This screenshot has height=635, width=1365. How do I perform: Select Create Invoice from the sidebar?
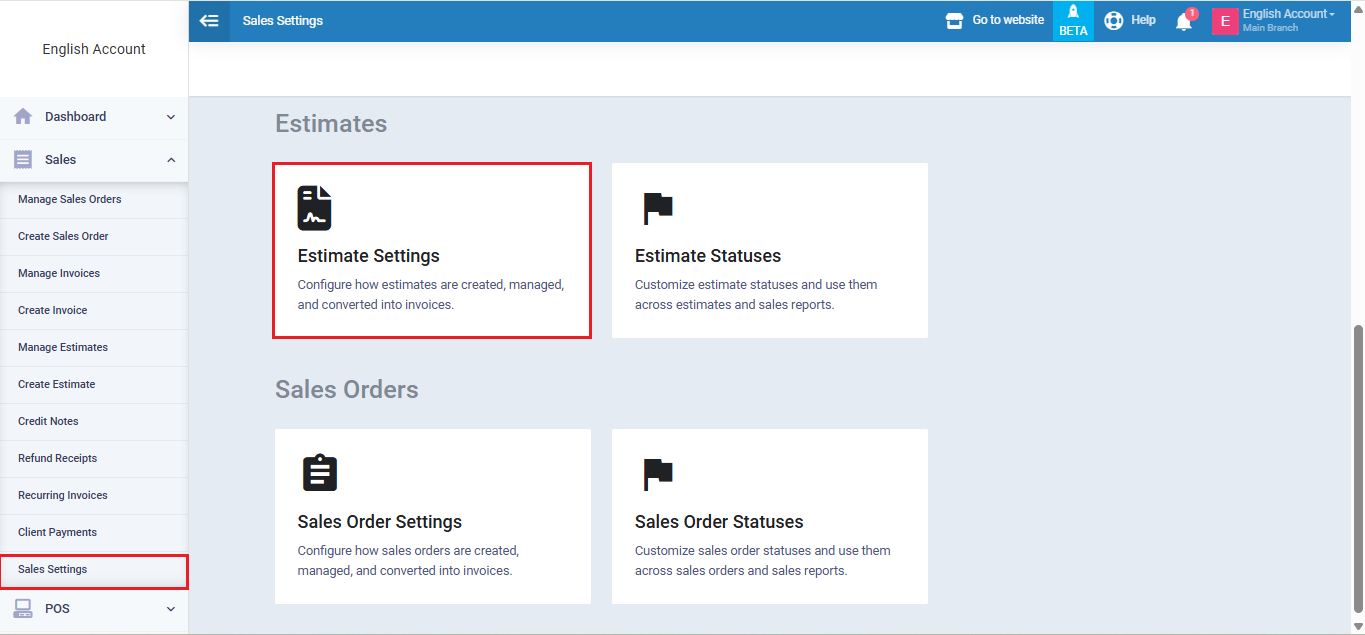[x=52, y=310]
